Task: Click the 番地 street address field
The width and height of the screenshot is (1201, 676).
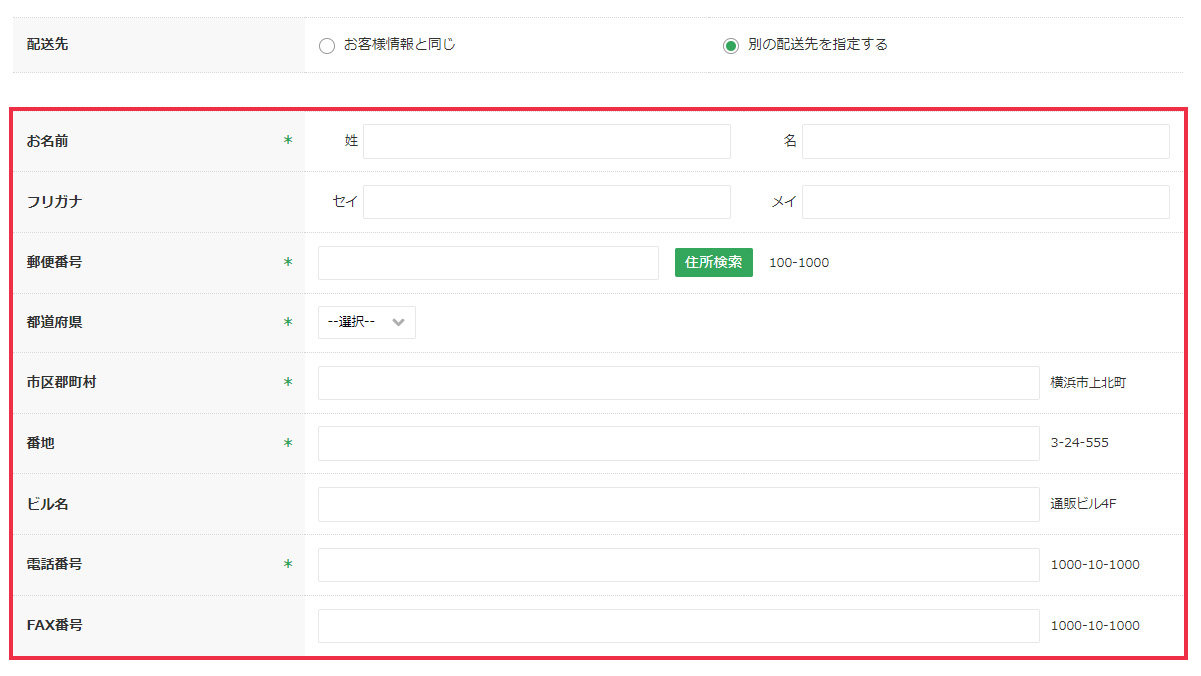Action: [678, 444]
